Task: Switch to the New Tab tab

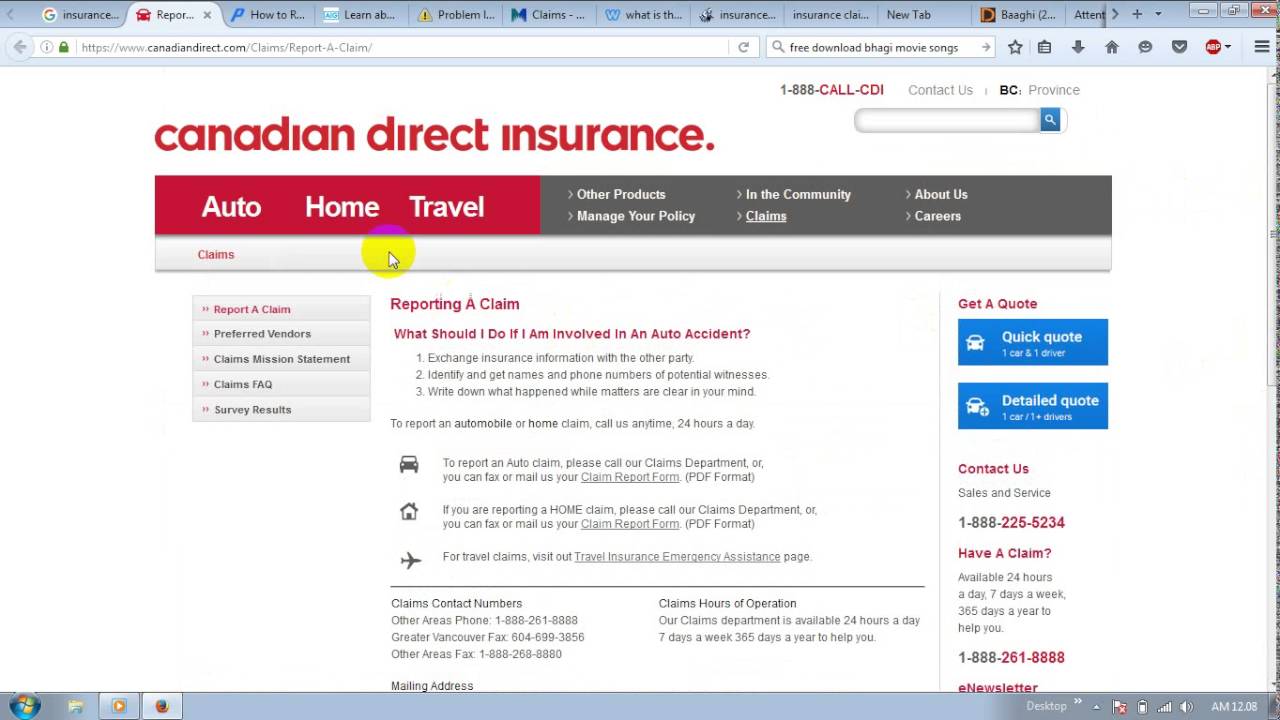Action: point(908,15)
